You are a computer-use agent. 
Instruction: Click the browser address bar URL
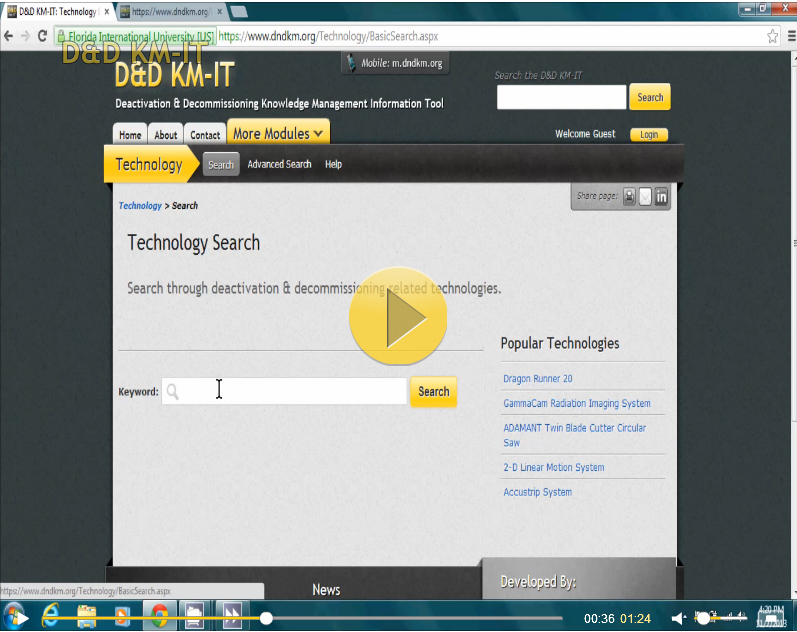(328, 36)
